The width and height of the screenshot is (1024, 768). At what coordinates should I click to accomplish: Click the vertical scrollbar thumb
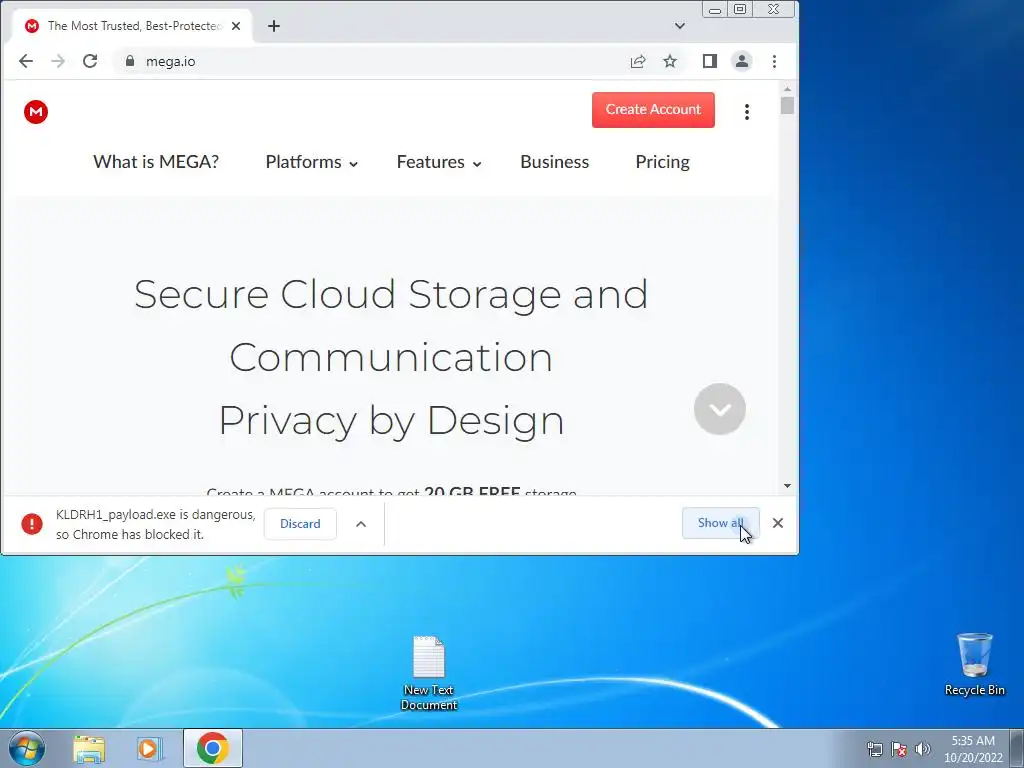coord(787,105)
